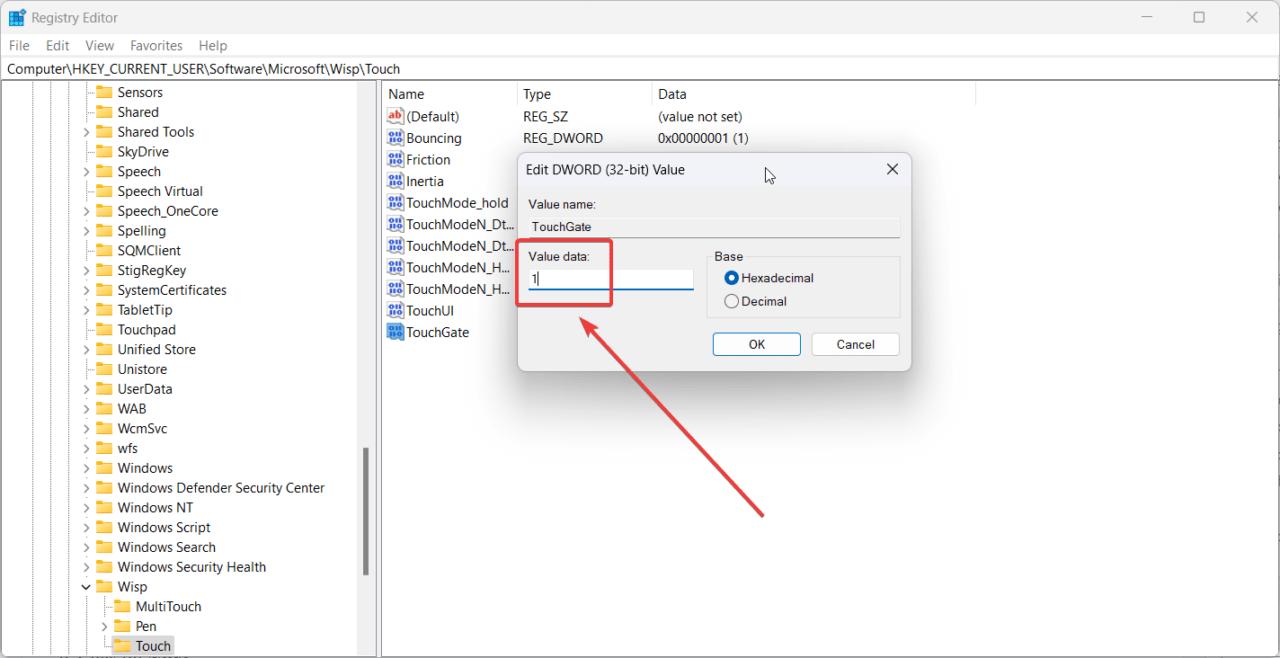Click the TouchUI DWORD icon
1280x658 pixels.
[395, 311]
